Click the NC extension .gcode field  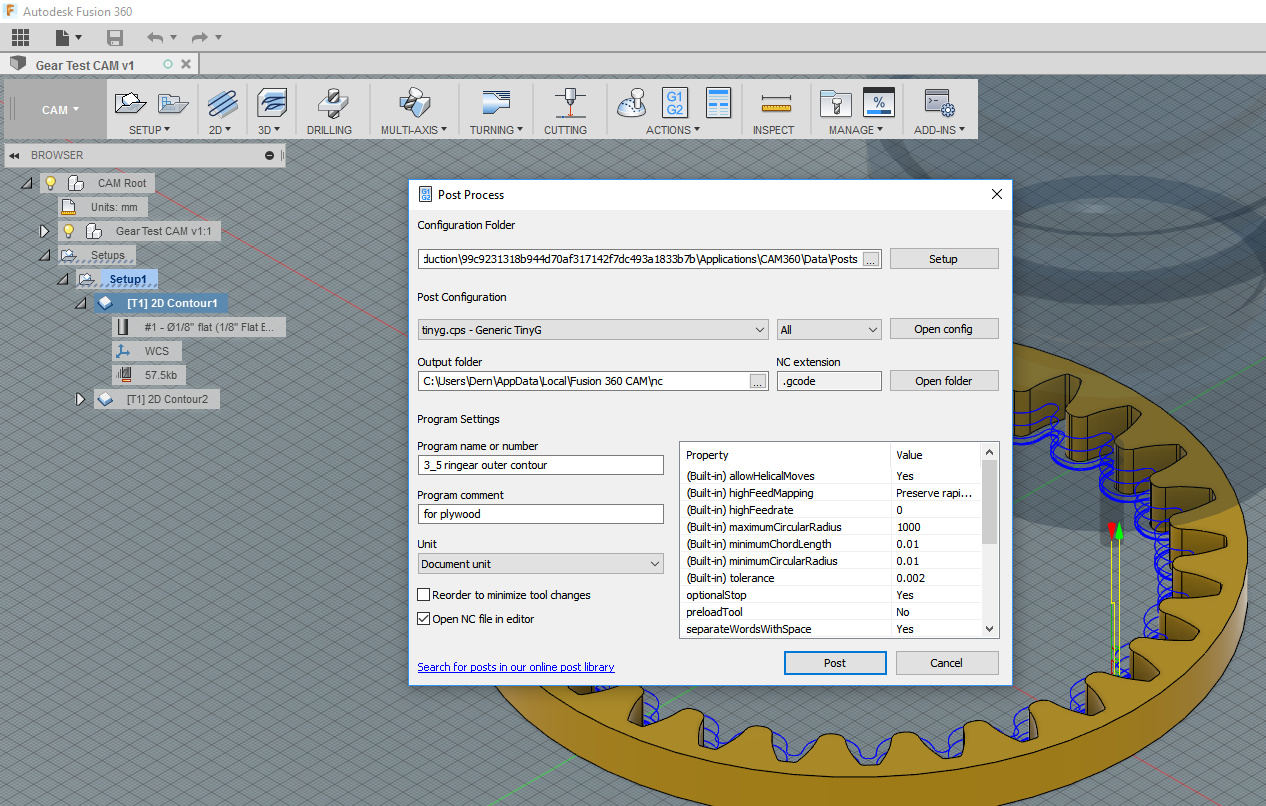pyautogui.click(x=829, y=381)
